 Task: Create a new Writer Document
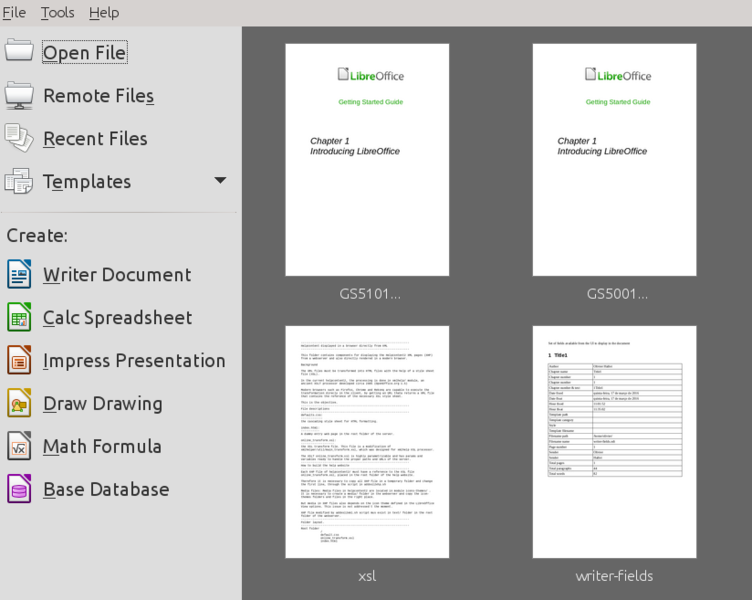117,275
